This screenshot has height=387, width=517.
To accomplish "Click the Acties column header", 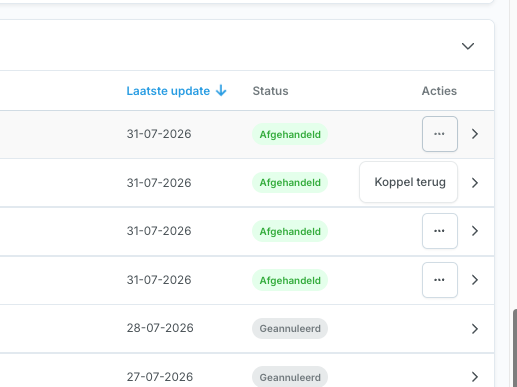I will point(439,91).
